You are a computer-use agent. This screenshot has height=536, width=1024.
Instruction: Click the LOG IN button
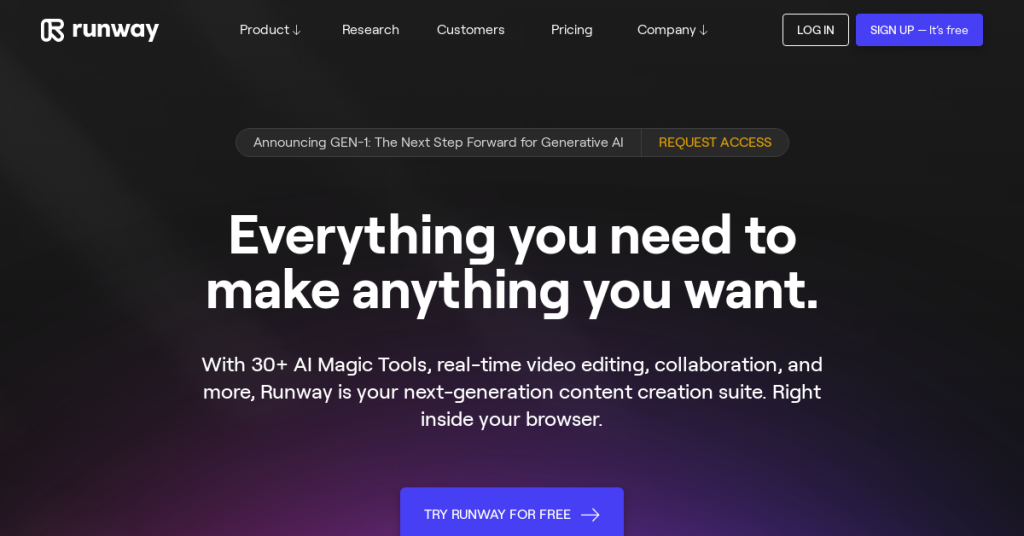point(816,30)
